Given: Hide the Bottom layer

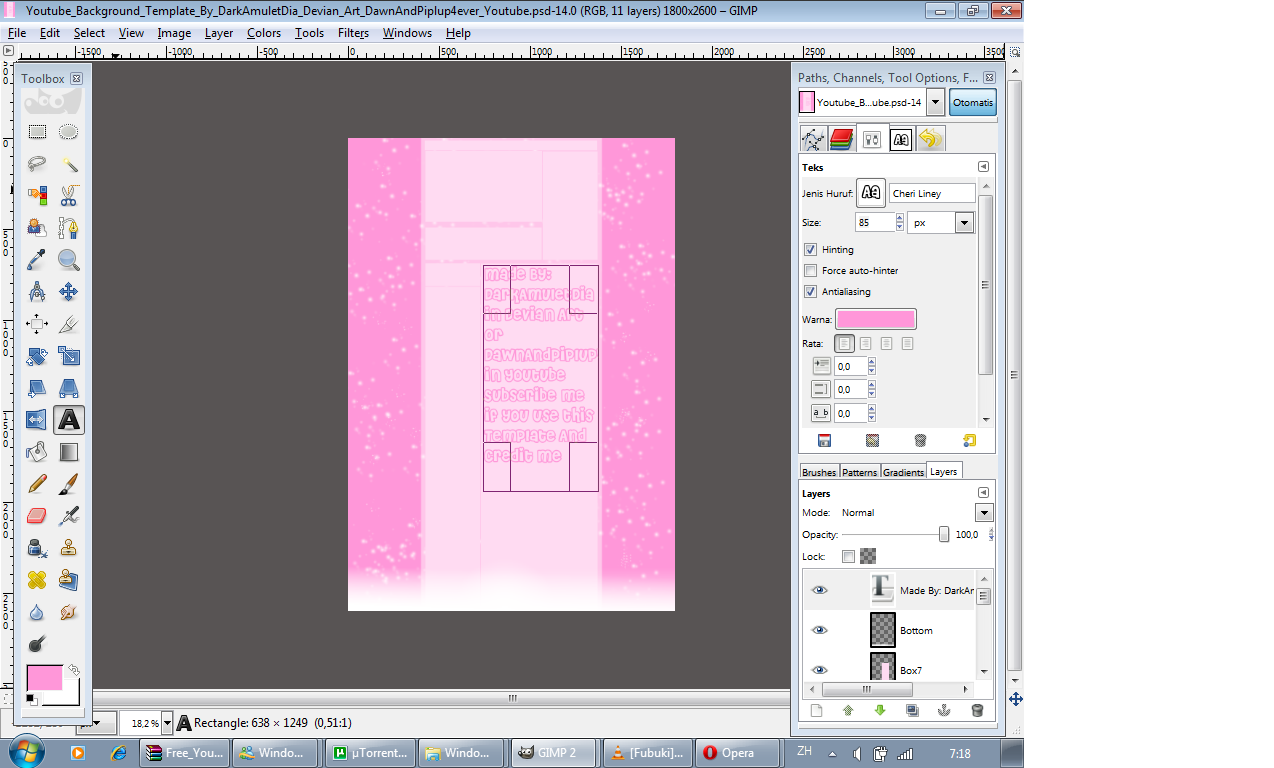Looking at the screenshot, I should (x=820, y=631).
